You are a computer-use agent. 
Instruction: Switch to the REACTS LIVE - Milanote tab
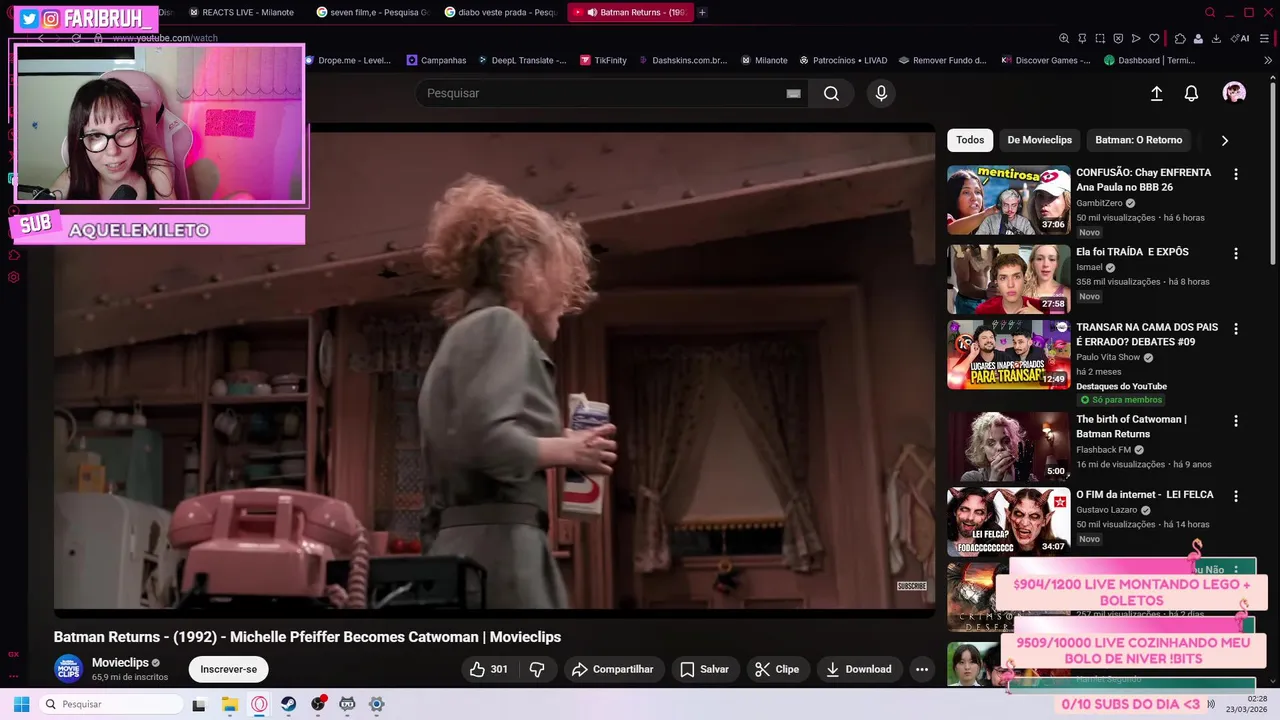[x=240, y=12]
